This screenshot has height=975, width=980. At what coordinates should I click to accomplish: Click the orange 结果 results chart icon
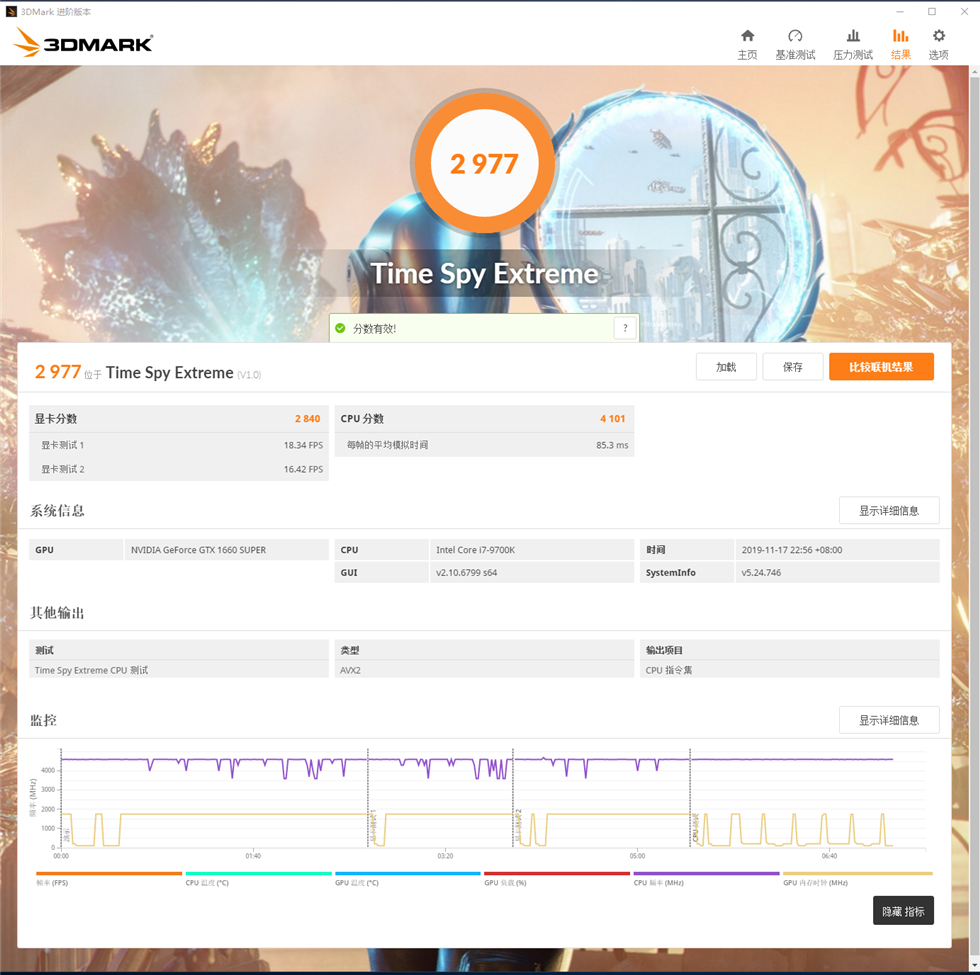coord(899,43)
